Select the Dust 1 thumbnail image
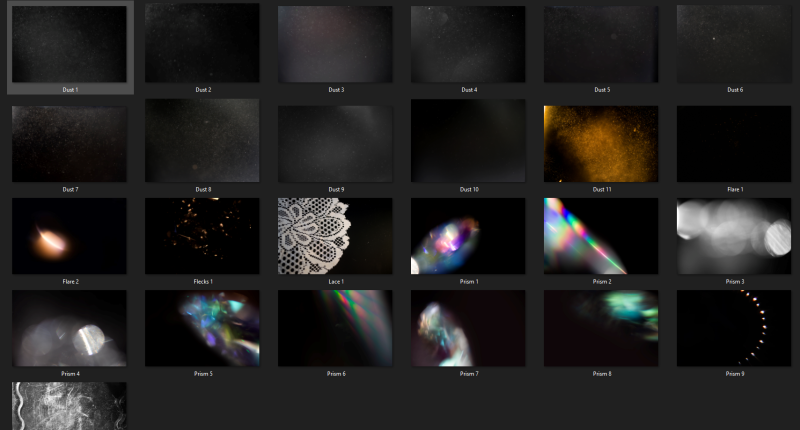This screenshot has width=800, height=430. click(69, 44)
